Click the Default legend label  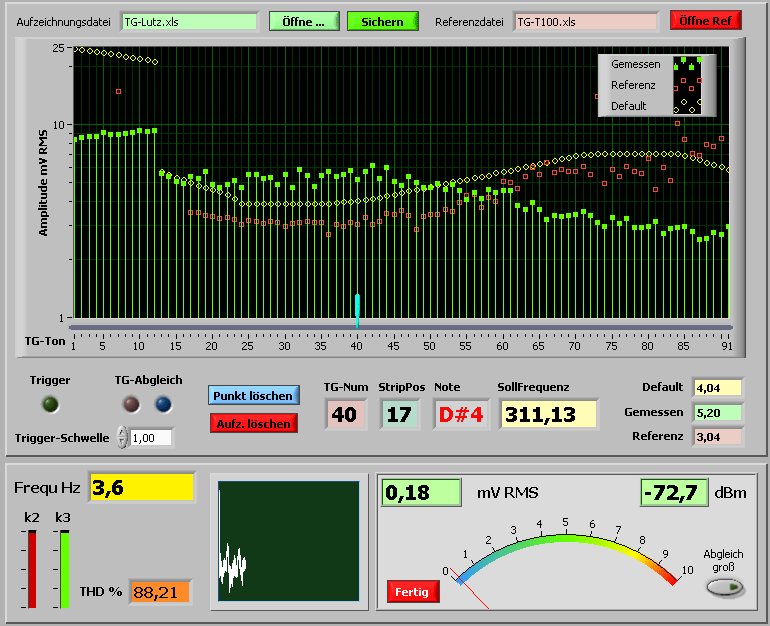click(629, 106)
